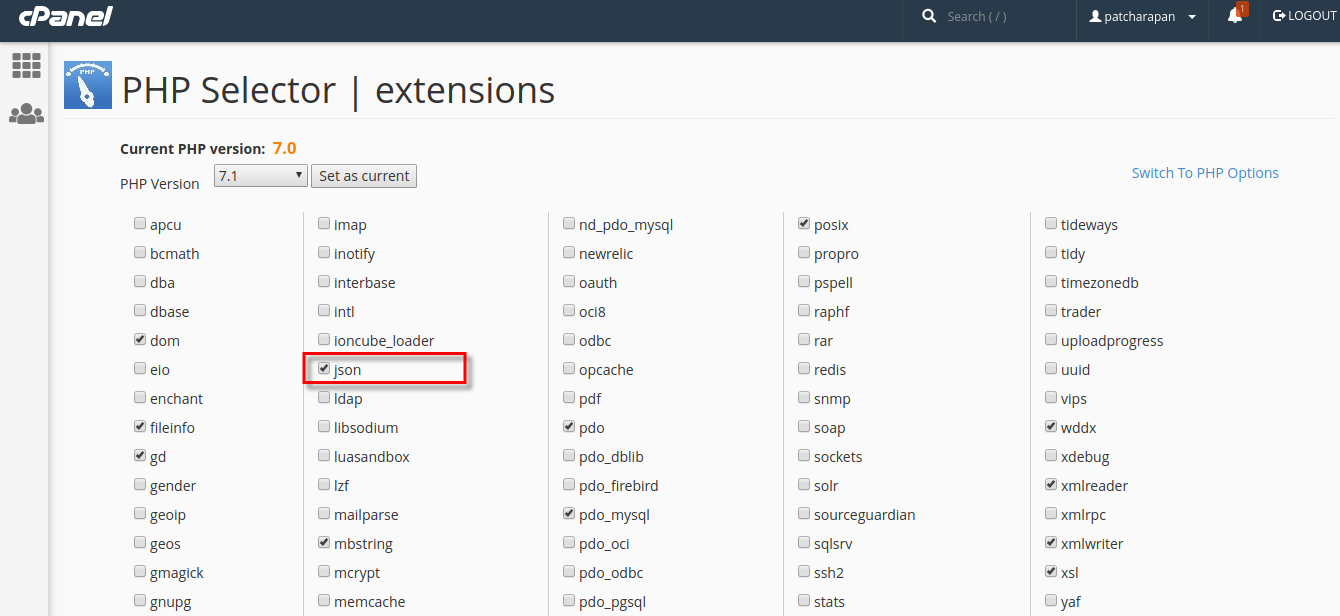
Task: Click the uuid extension label
Action: 1076,370
